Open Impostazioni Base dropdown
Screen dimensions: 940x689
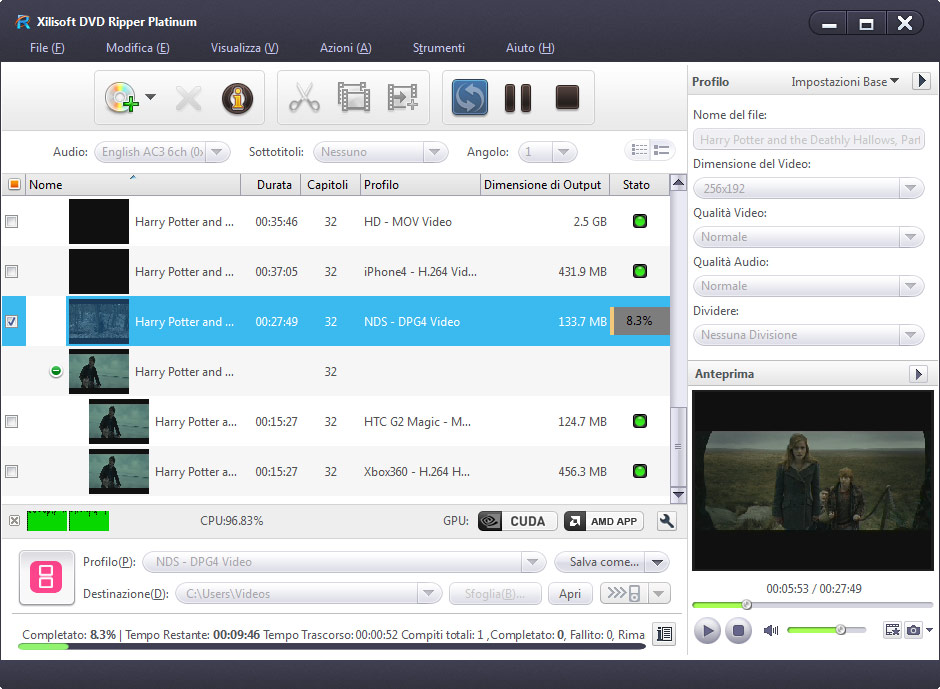(x=845, y=82)
